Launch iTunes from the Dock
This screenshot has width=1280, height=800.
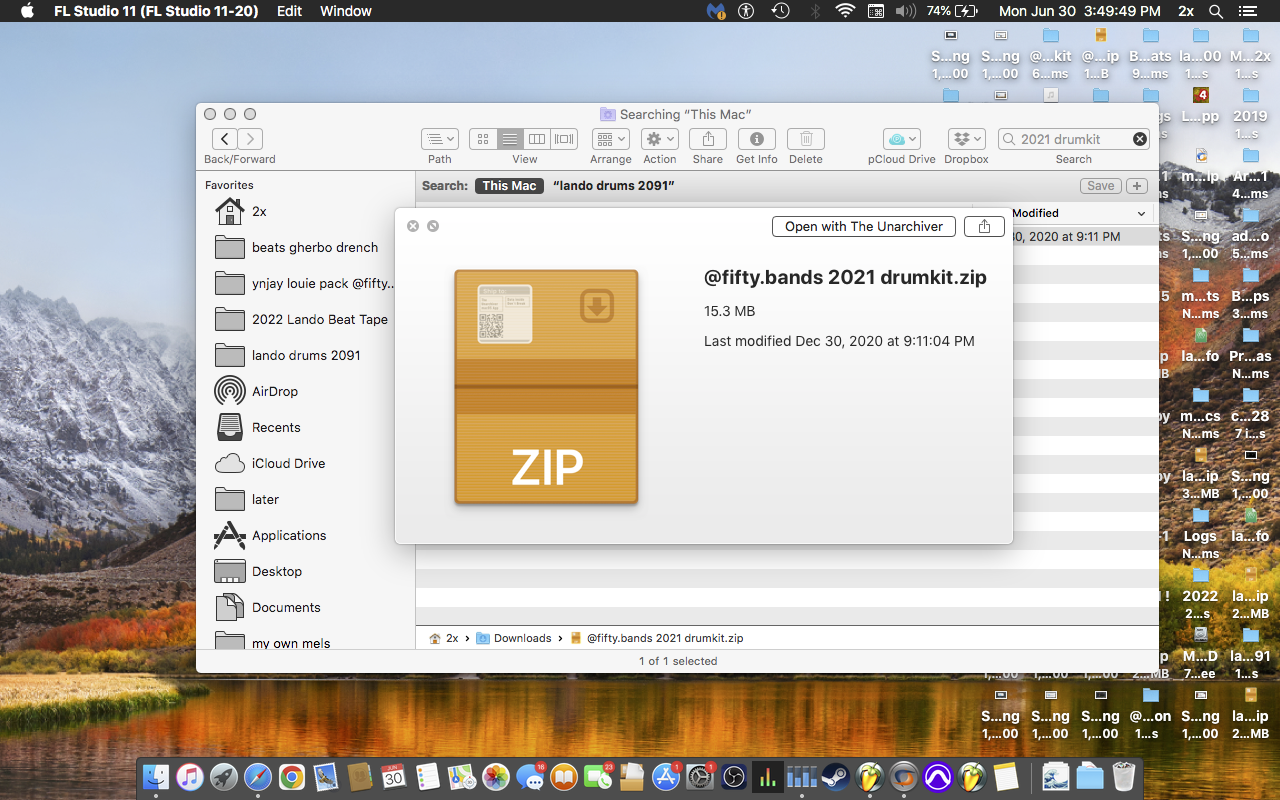(x=190, y=776)
